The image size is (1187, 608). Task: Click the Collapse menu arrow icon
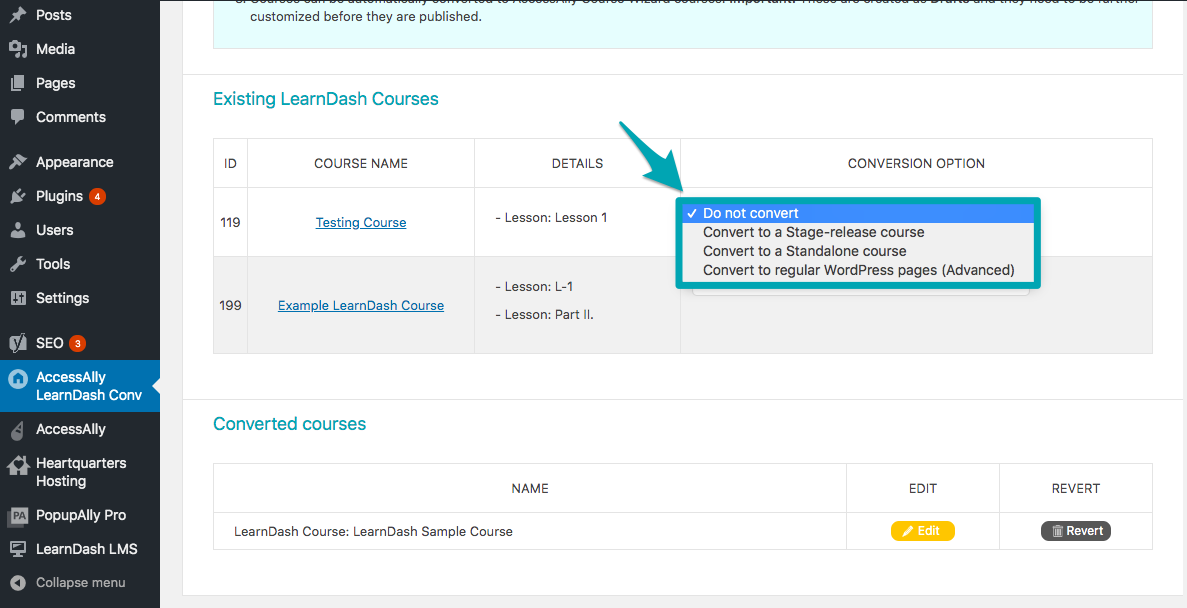[x=18, y=583]
